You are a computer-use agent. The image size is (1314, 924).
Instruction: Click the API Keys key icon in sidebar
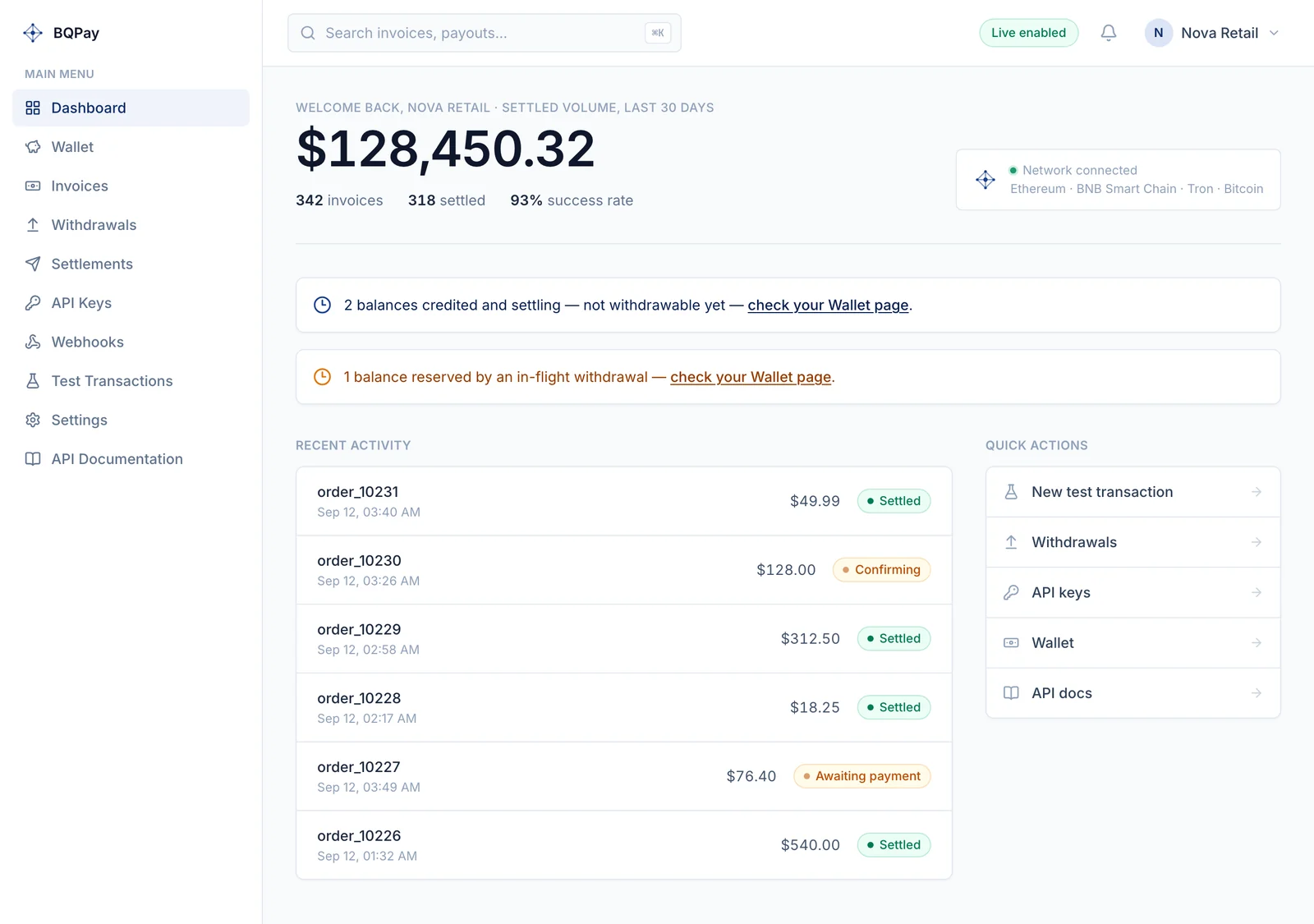tap(33, 303)
